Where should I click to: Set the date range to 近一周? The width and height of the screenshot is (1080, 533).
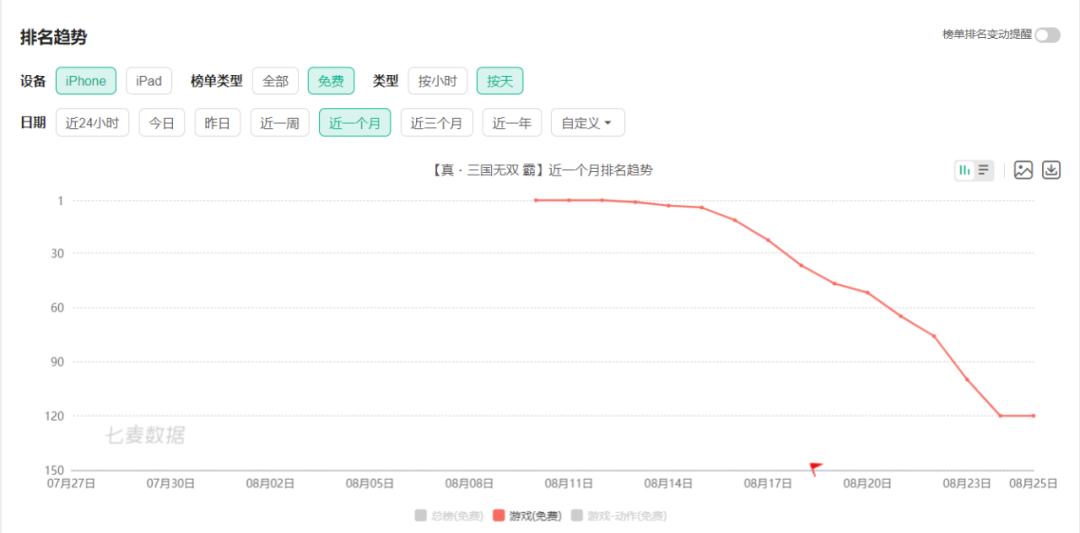tap(280, 123)
